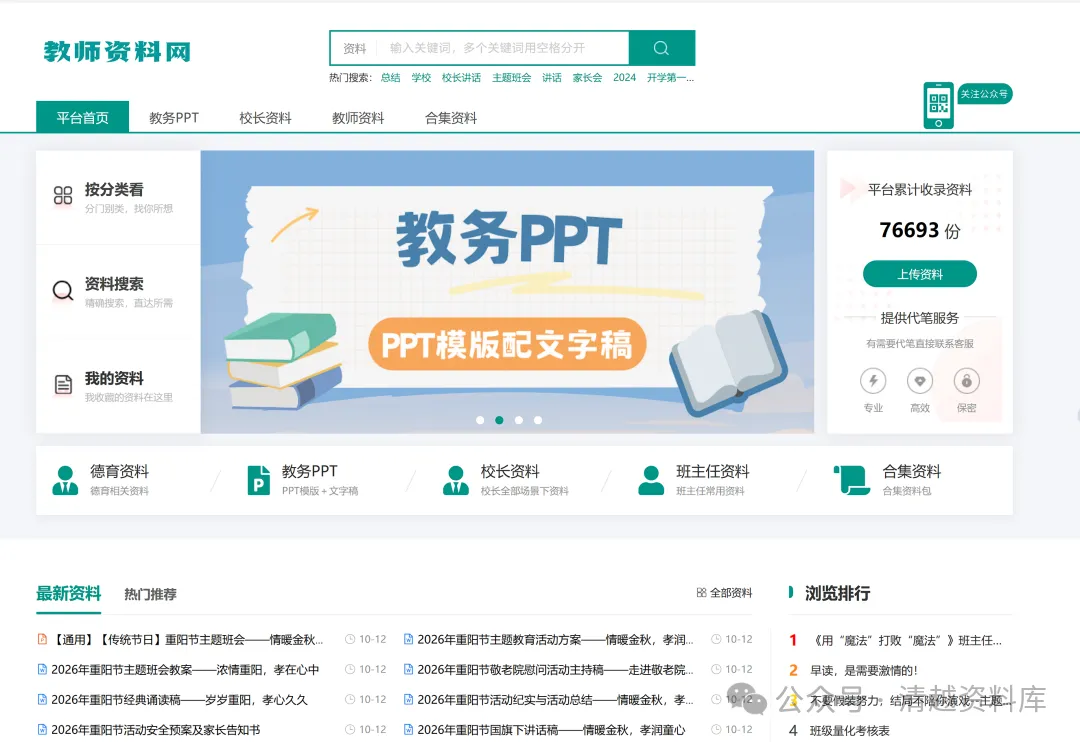Open the 平台首页 navigation tab

click(x=83, y=117)
